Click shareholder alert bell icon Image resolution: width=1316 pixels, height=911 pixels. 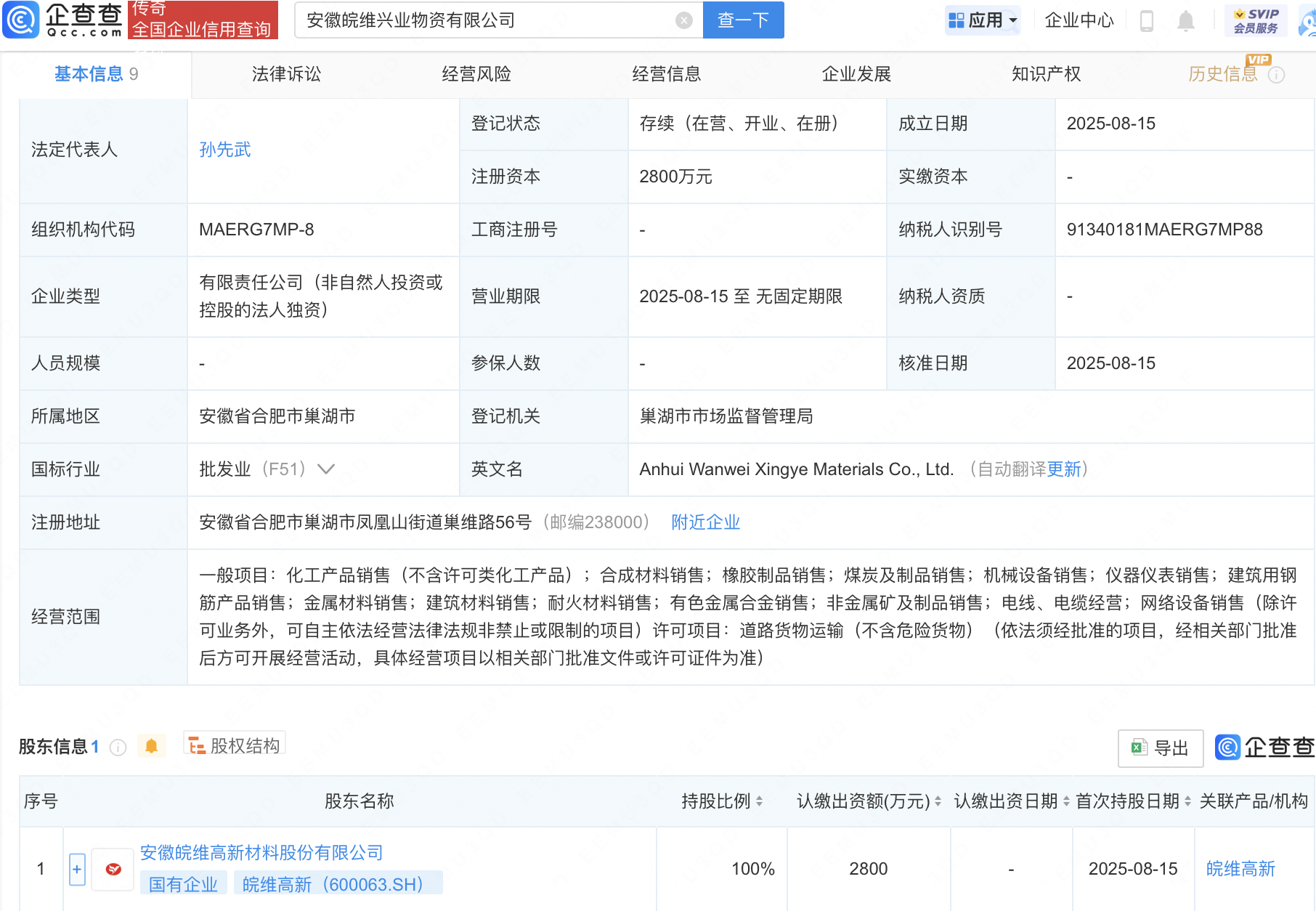pos(151,746)
